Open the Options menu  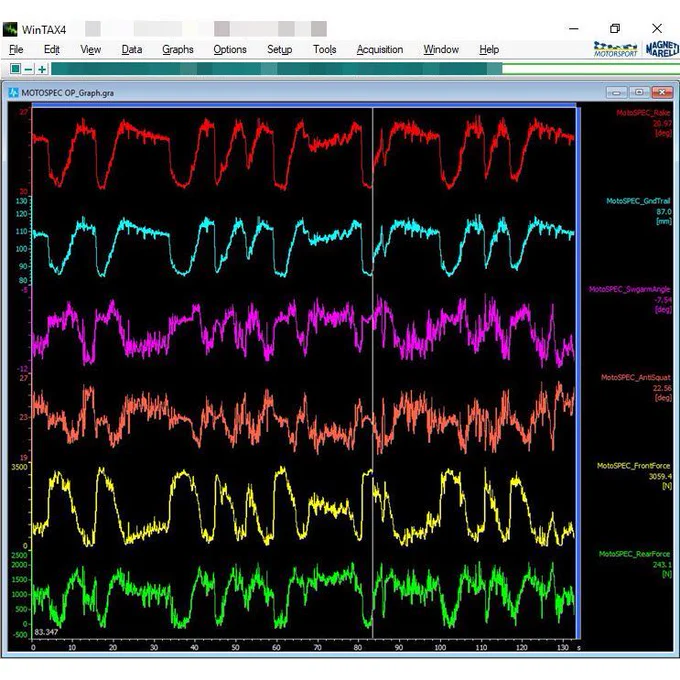pyautogui.click(x=230, y=49)
